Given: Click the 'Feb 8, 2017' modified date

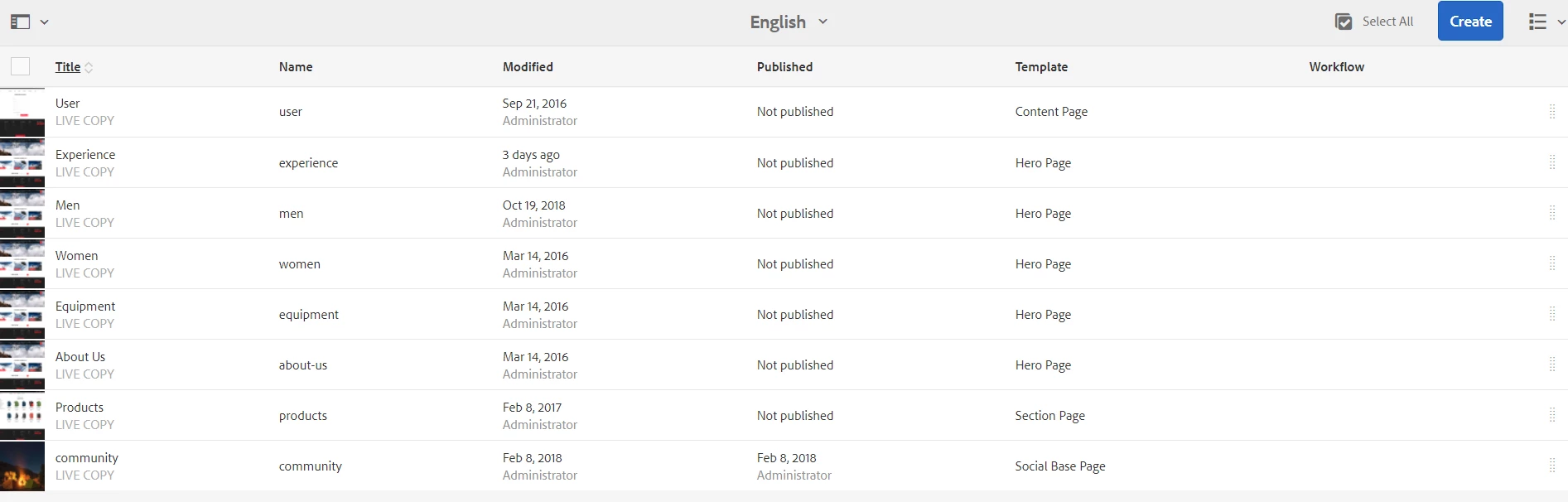Looking at the screenshot, I should point(532,408).
